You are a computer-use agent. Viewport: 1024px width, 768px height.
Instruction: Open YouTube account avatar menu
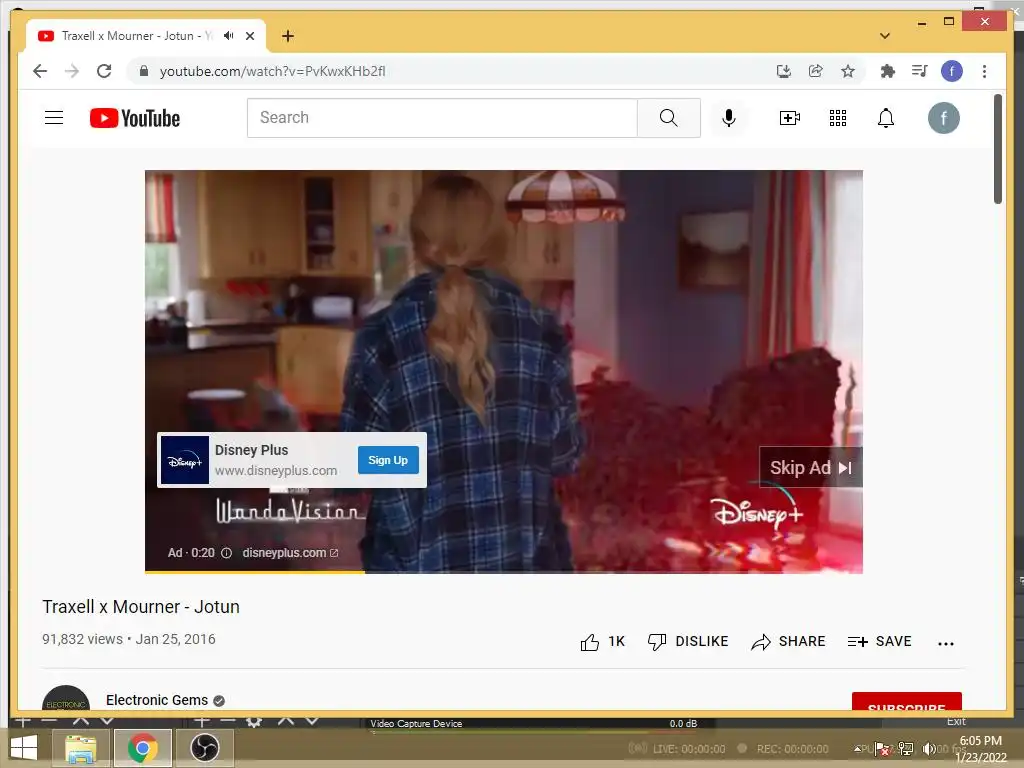tap(944, 118)
